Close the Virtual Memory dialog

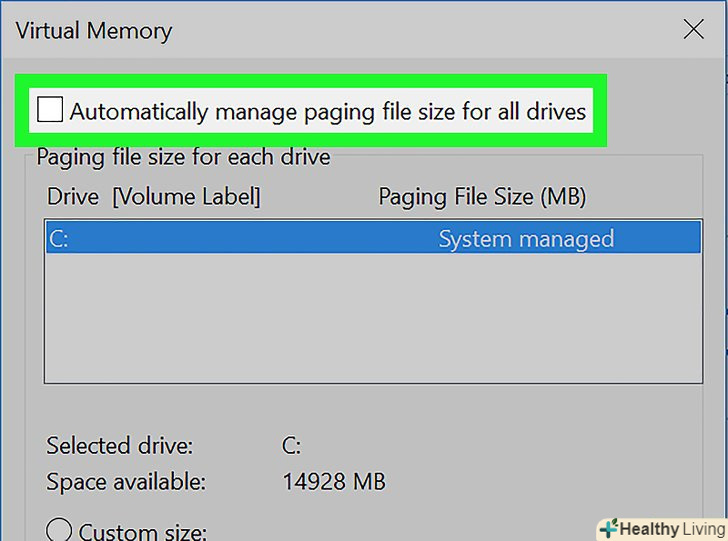pos(693,30)
